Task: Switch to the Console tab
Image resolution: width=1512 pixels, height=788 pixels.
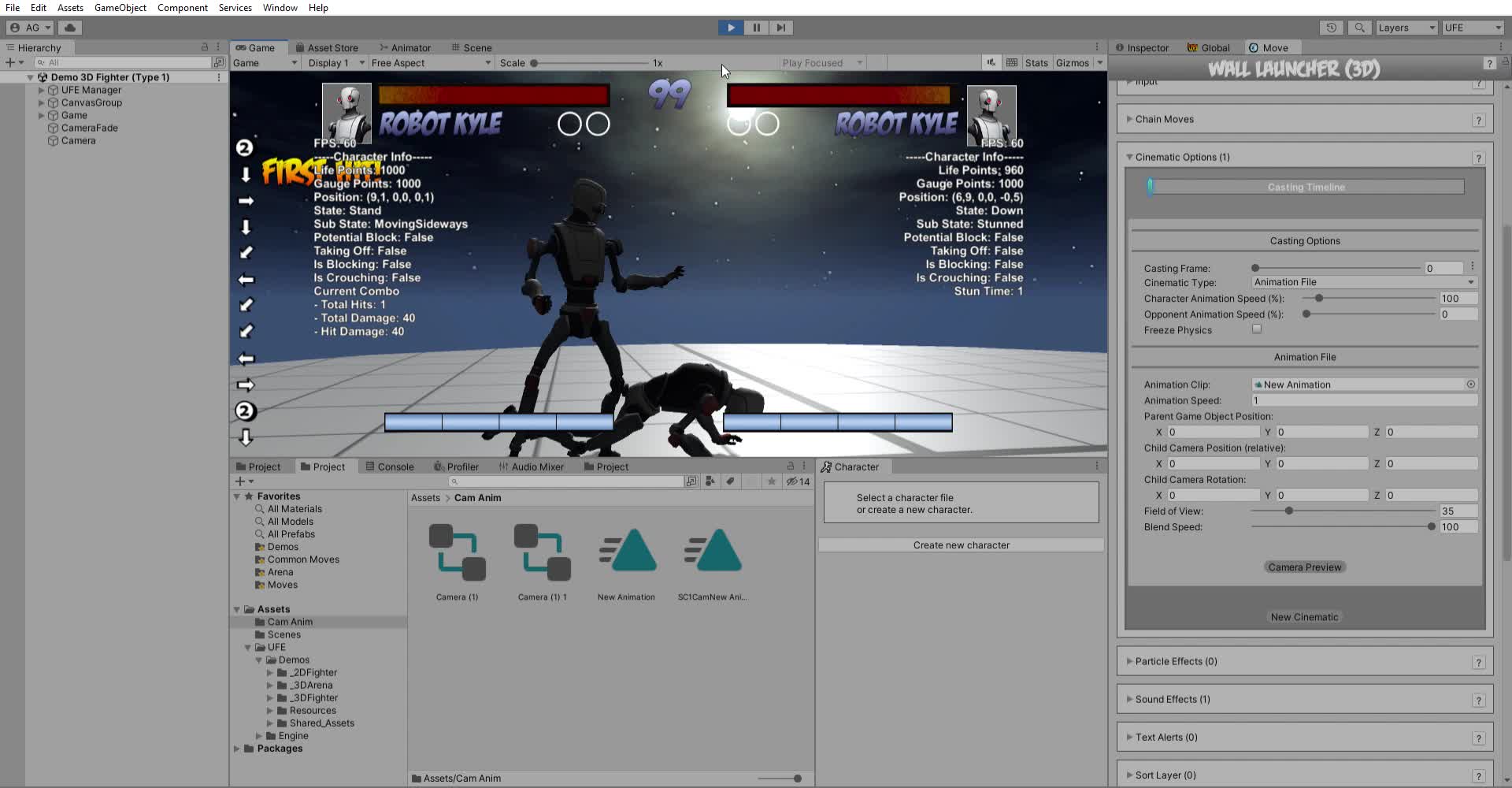Action: pos(394,466)
